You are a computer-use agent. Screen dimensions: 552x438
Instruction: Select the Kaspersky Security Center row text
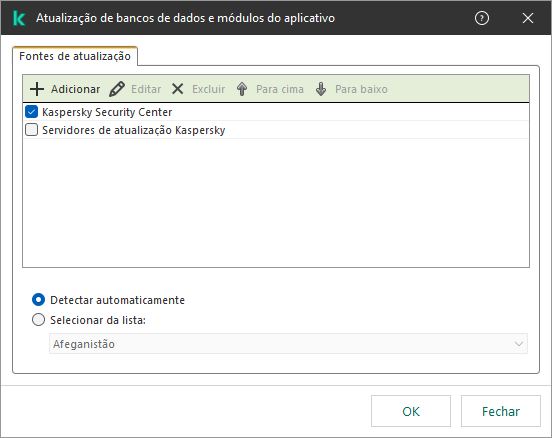pos(107,112)
